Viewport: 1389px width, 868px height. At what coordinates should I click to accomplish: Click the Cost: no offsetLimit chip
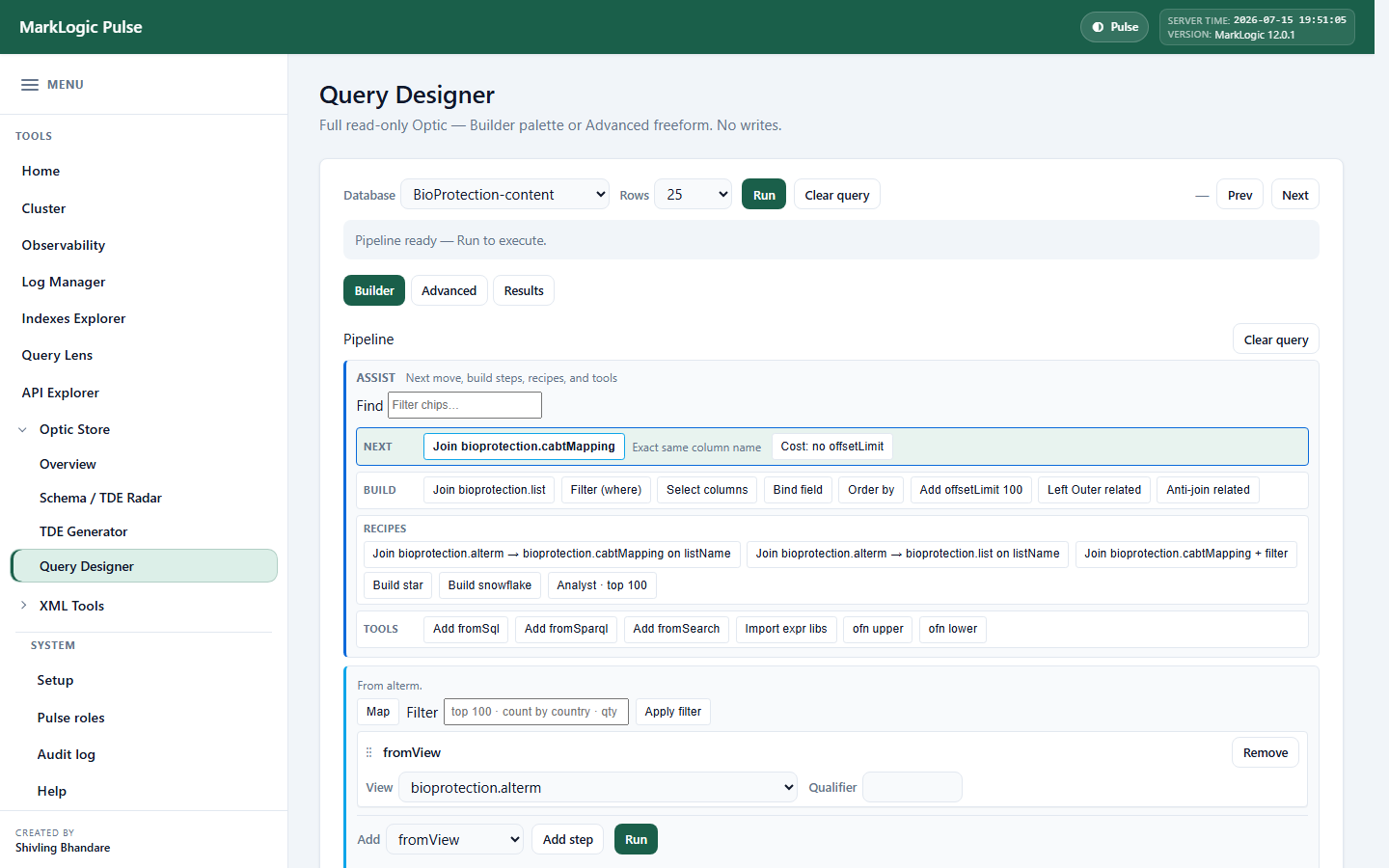pyautogui.click(x=832, y=447)
